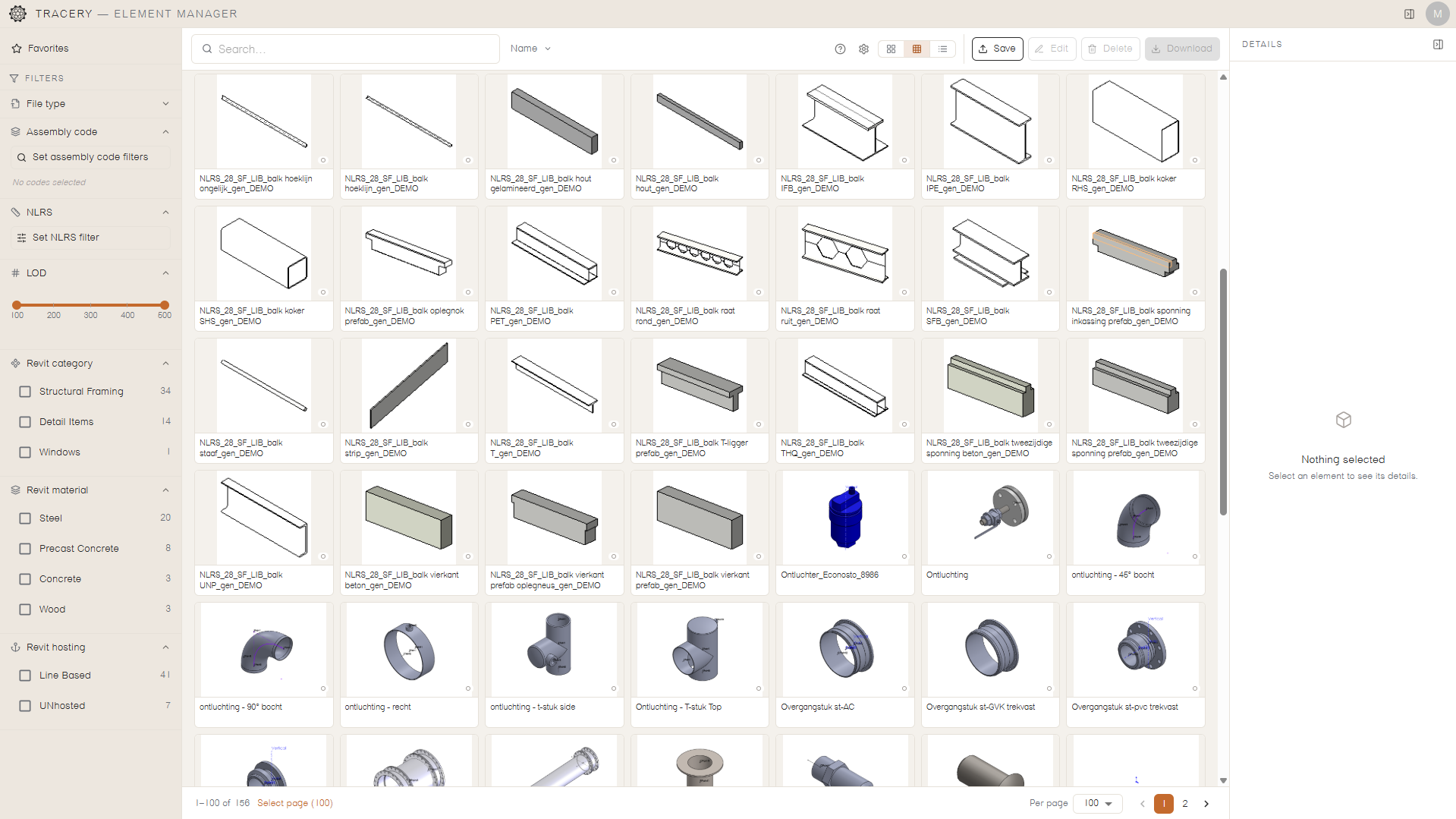
Task: Go to the previous page arrow
Action: [x=1143, y=804]
